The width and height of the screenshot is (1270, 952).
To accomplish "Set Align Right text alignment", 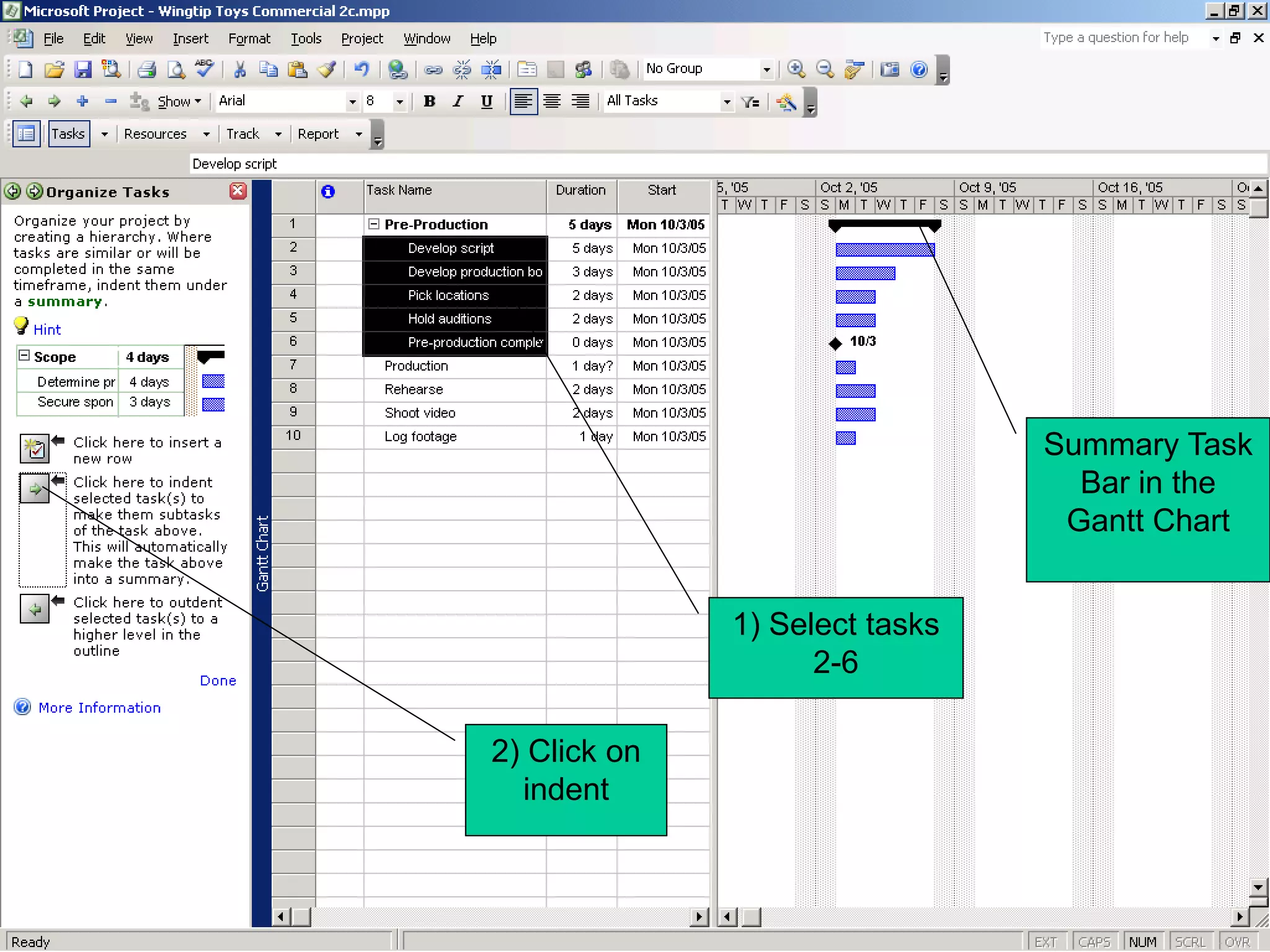I will (x=580, y=102).
